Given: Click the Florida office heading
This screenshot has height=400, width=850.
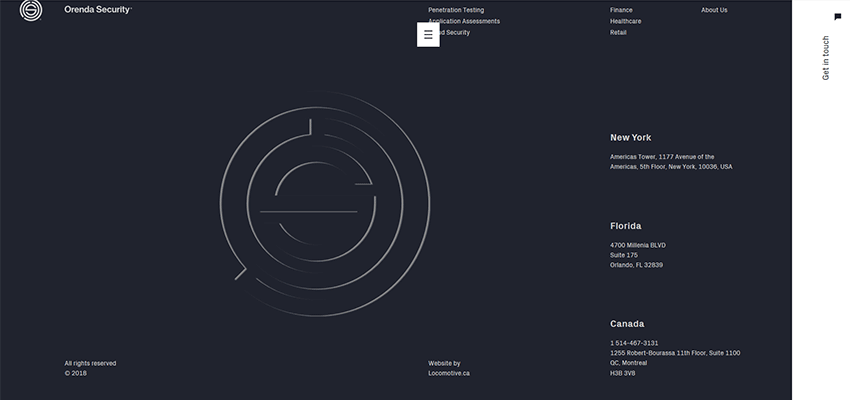Looking at the screenshot, I should tap(625, 226).
